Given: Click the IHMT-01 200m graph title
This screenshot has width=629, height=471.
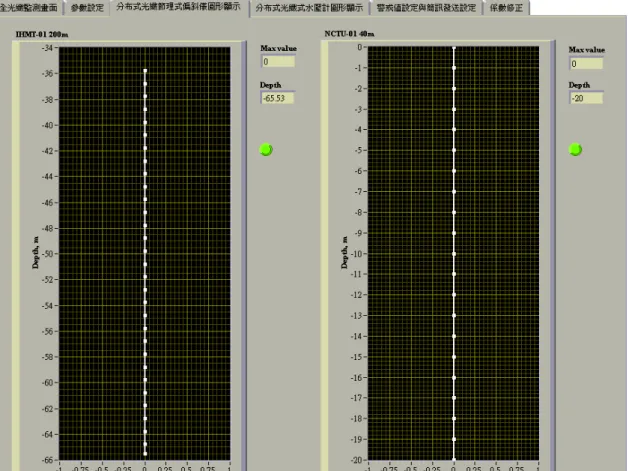Looking at the screenshot, I should 42,35.
